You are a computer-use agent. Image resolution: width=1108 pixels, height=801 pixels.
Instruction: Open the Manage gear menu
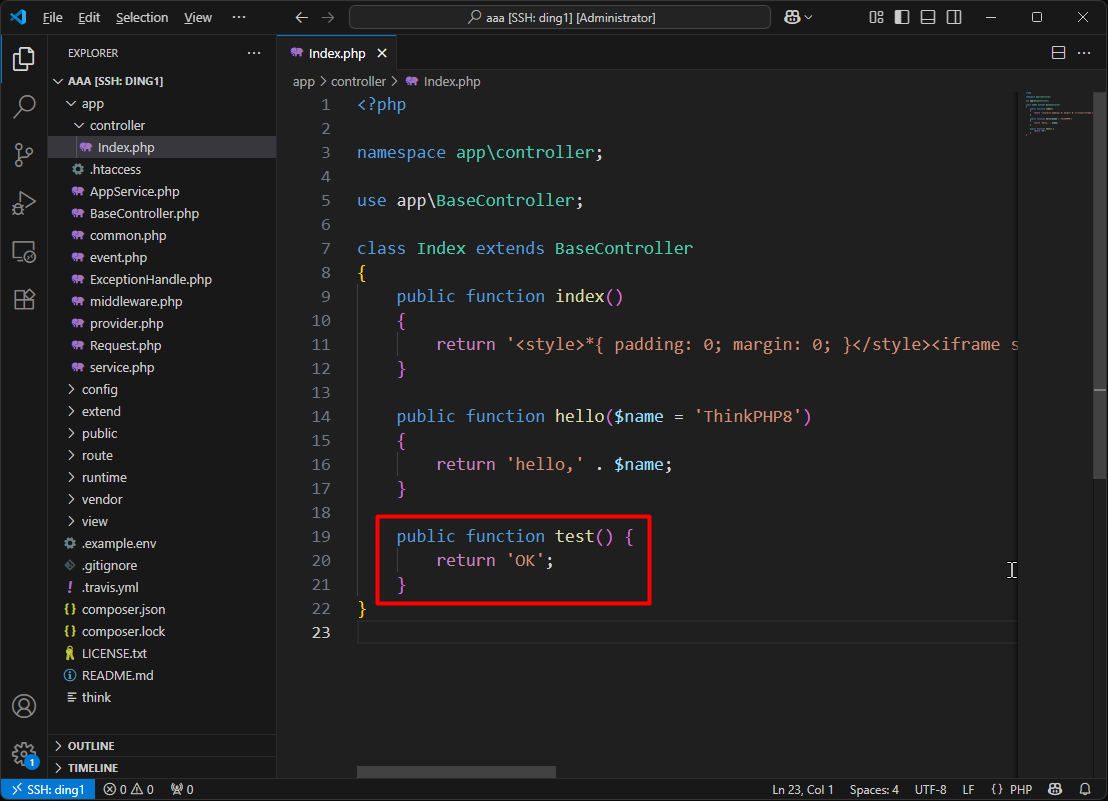(x=24, y=754)
